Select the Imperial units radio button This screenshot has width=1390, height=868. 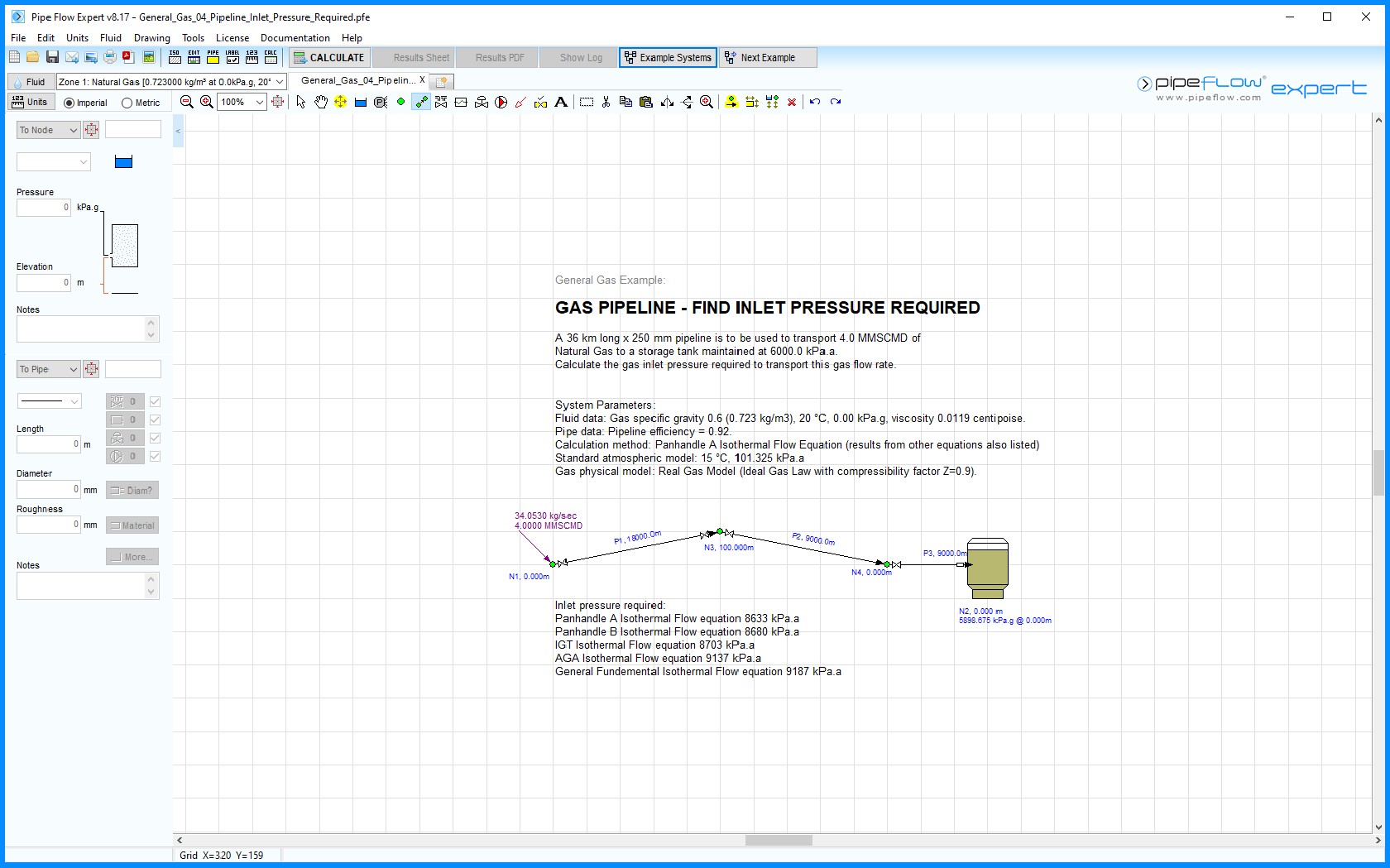coord(69,103)
